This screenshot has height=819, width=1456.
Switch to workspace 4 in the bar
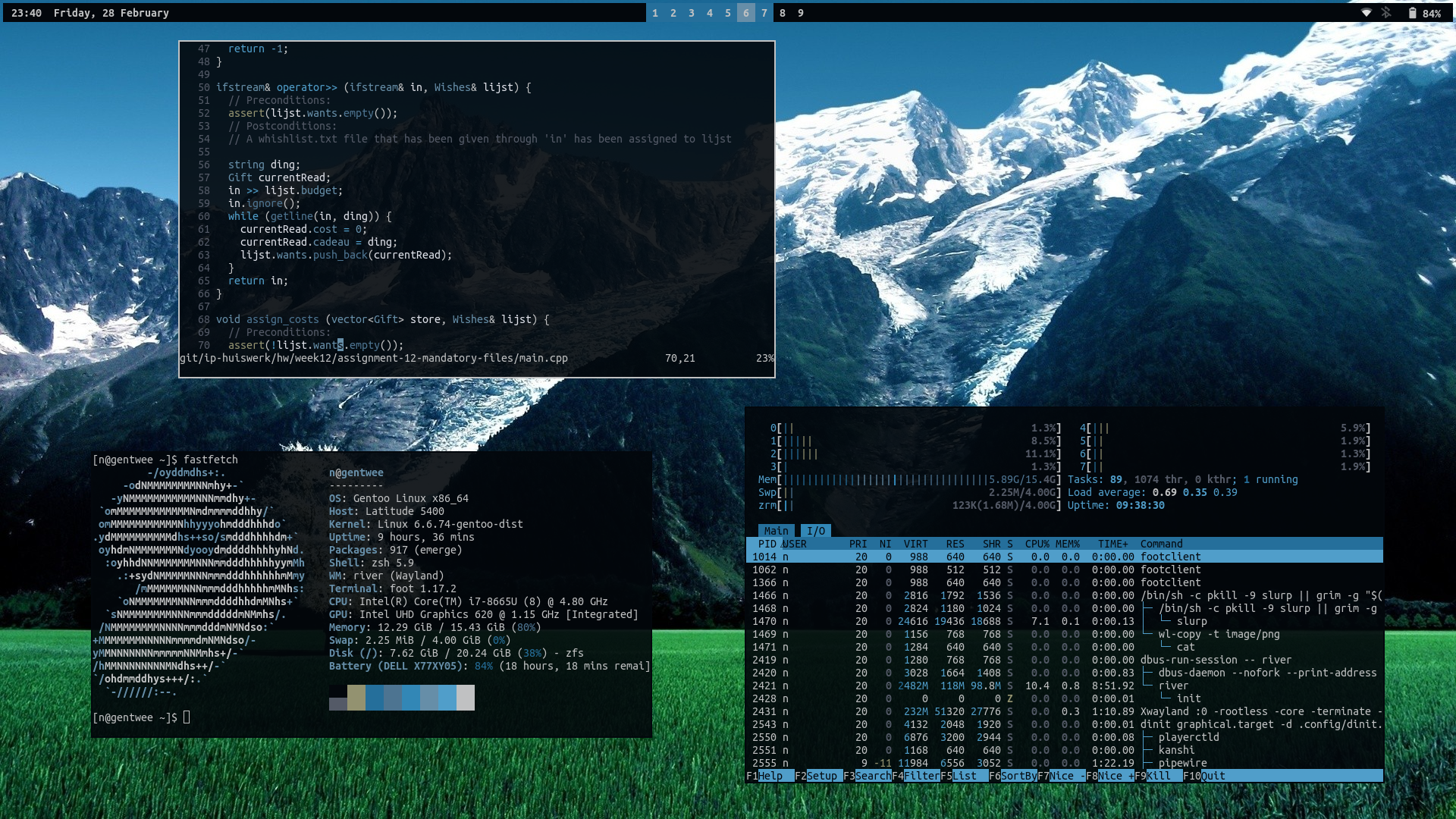click(x=710, y=13)
